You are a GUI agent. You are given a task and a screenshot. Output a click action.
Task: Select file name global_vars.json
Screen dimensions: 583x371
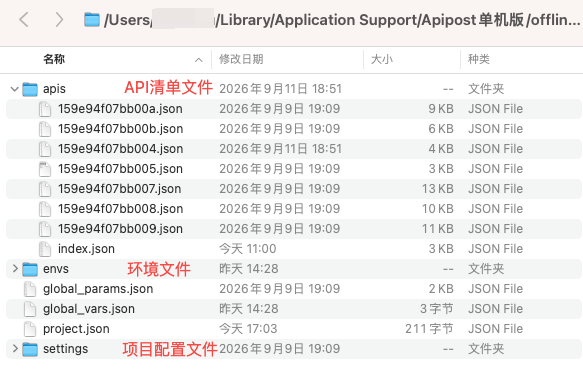pyautogui.click(x=89, y=309)
